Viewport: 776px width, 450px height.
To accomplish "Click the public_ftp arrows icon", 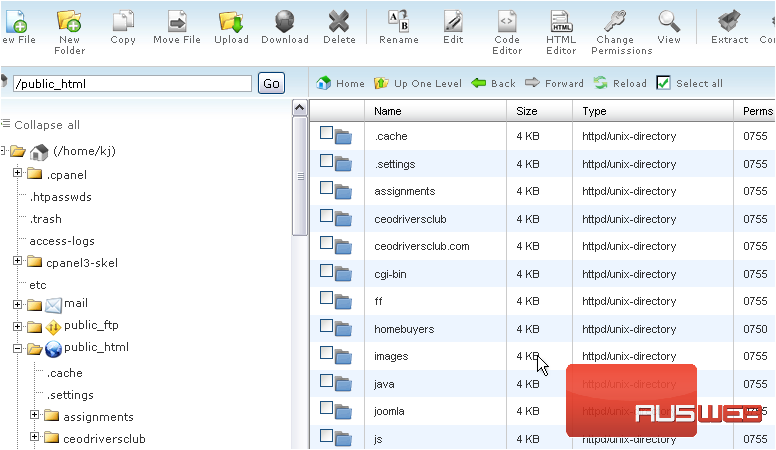I will tap(53, 327).
